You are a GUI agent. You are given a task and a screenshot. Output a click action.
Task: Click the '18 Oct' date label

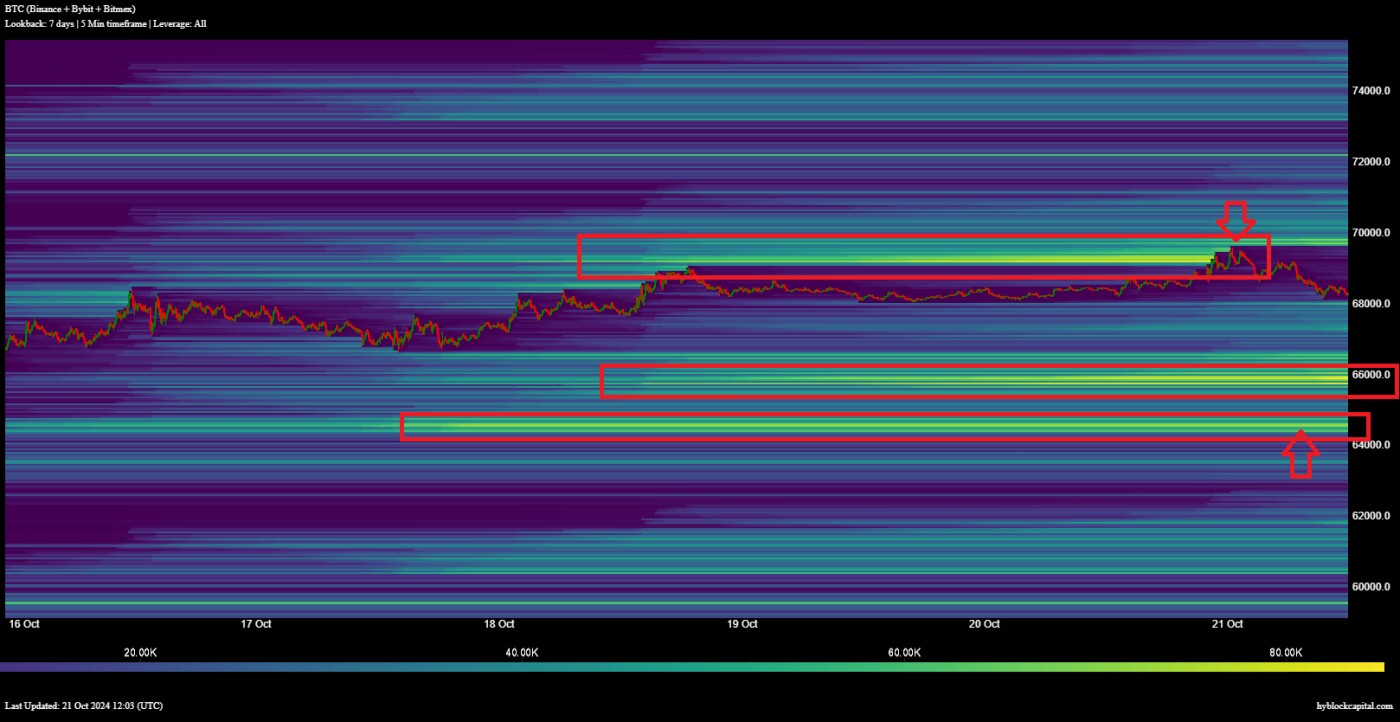click(x=499, y=624)
